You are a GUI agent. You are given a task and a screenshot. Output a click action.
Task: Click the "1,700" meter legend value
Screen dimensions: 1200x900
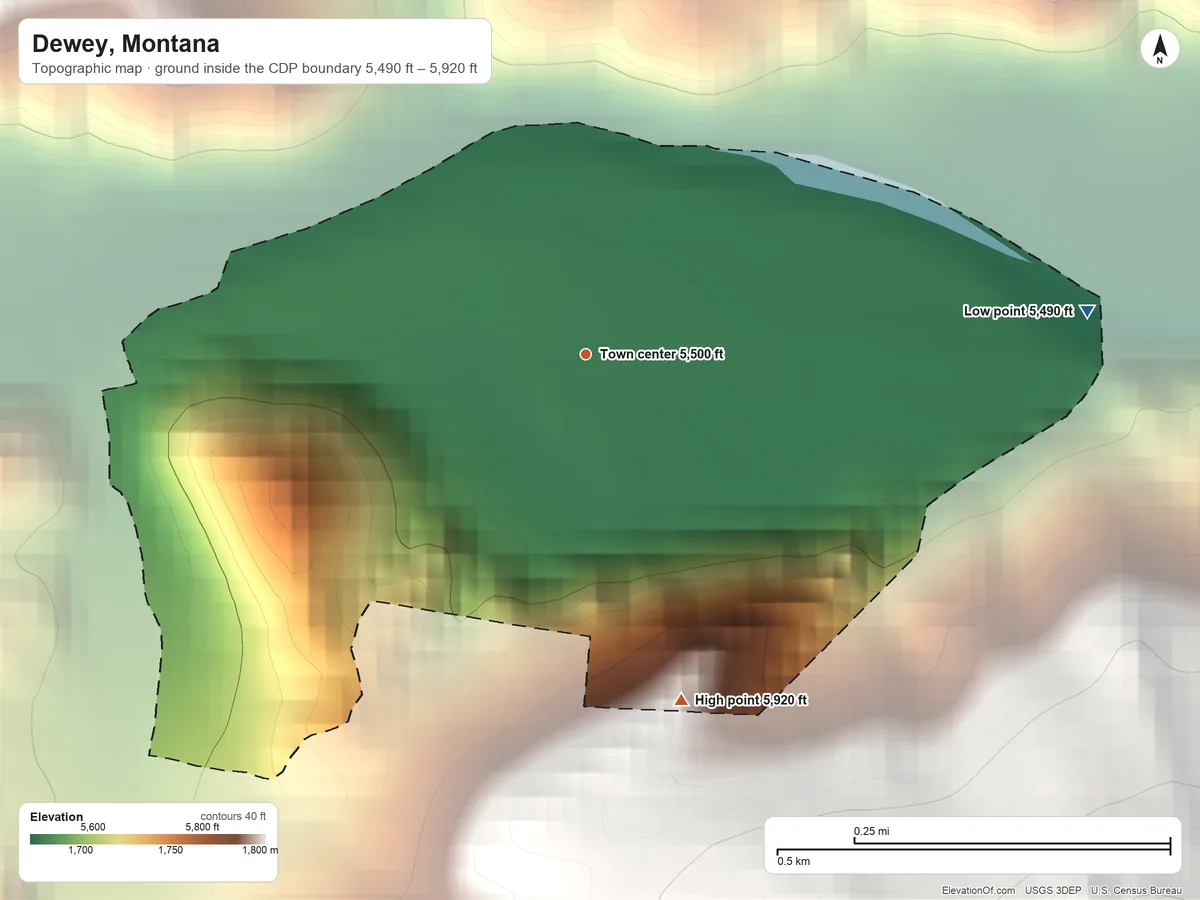(81, 850)
